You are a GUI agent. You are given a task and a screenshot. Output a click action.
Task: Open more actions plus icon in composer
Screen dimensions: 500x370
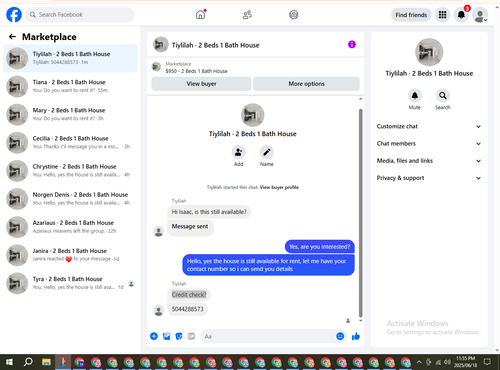[154, 336]
